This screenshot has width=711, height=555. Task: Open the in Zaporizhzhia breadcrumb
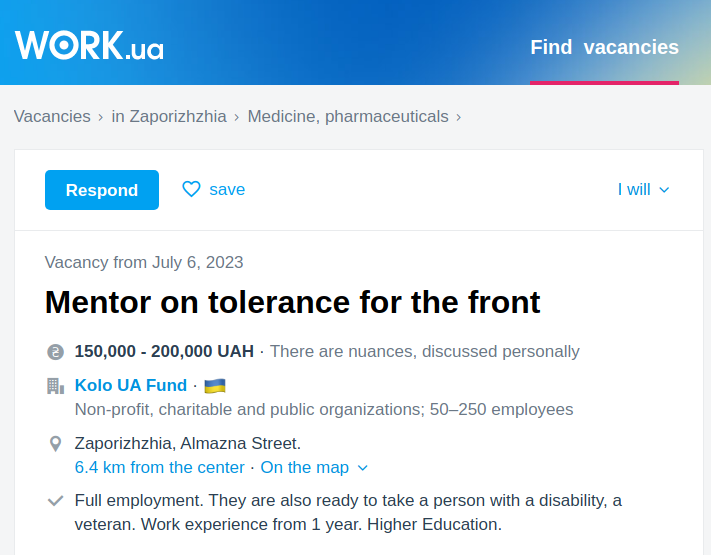click(x=169, y=116)
